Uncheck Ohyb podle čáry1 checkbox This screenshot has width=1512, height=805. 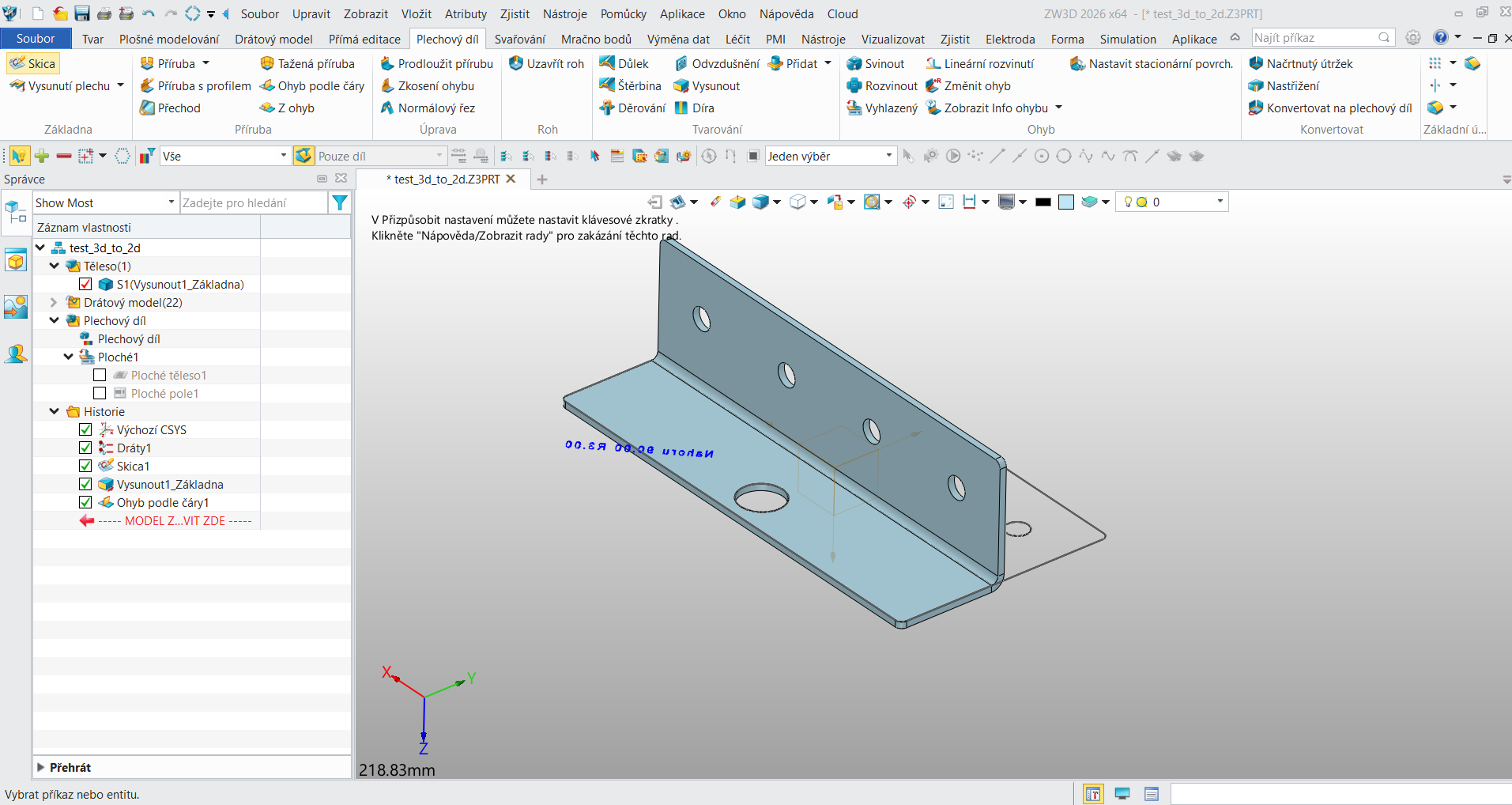click(85, 502)
